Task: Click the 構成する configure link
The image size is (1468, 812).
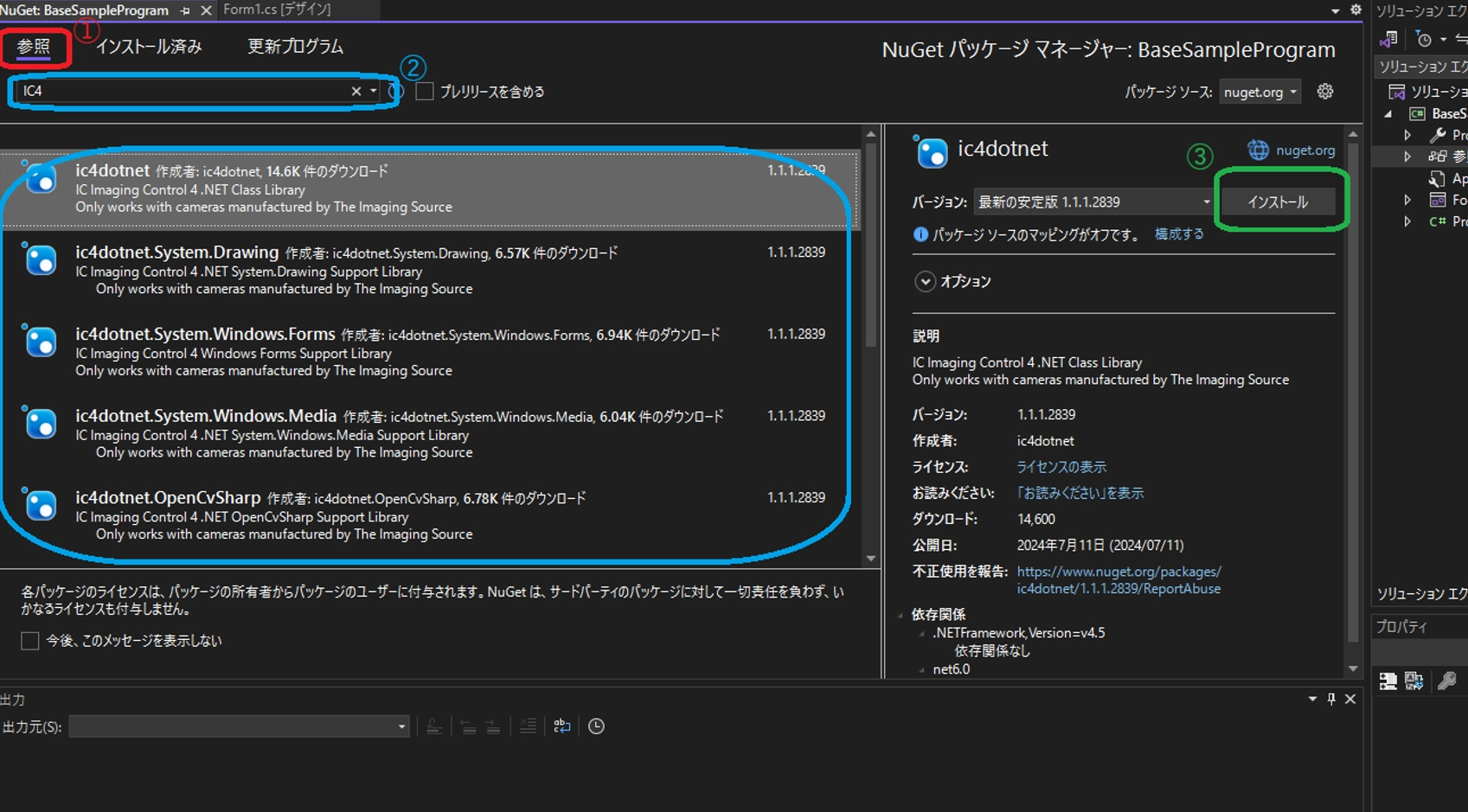Action: point(1179,234)
